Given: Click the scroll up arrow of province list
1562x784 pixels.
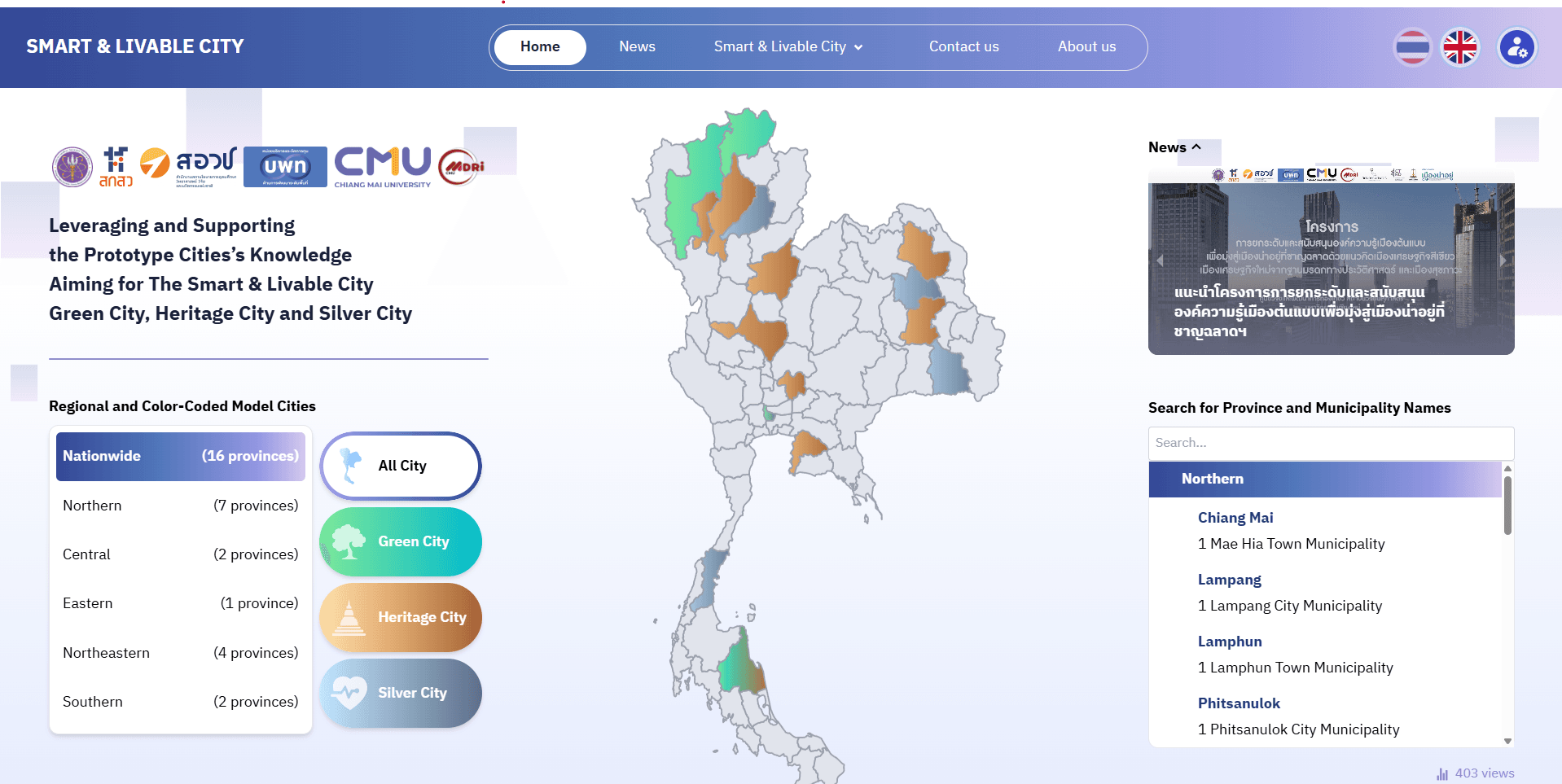Looking at the screenshot, I should click(1507, 468).
